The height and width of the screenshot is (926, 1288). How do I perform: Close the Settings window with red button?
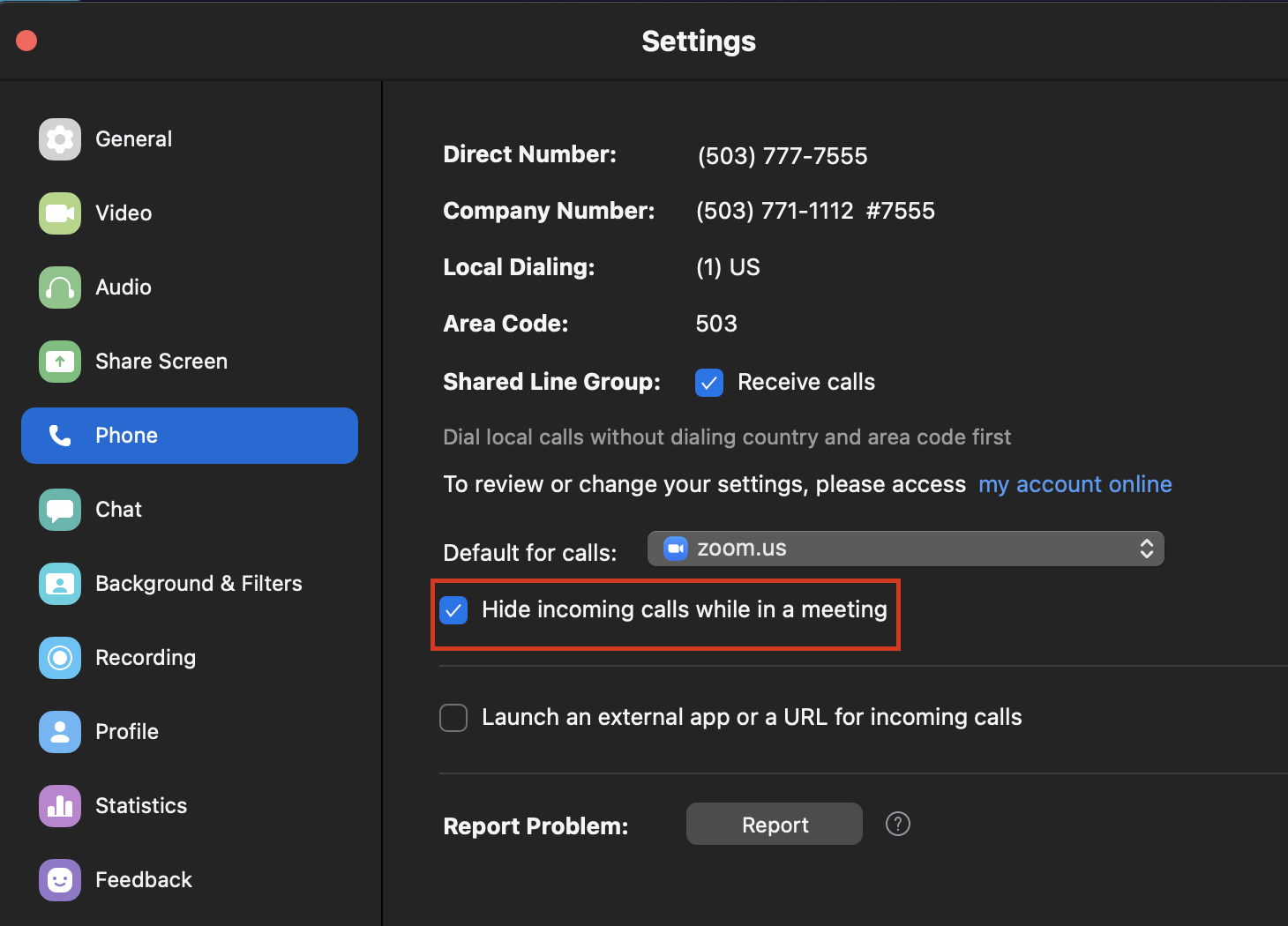click(26, 41)
